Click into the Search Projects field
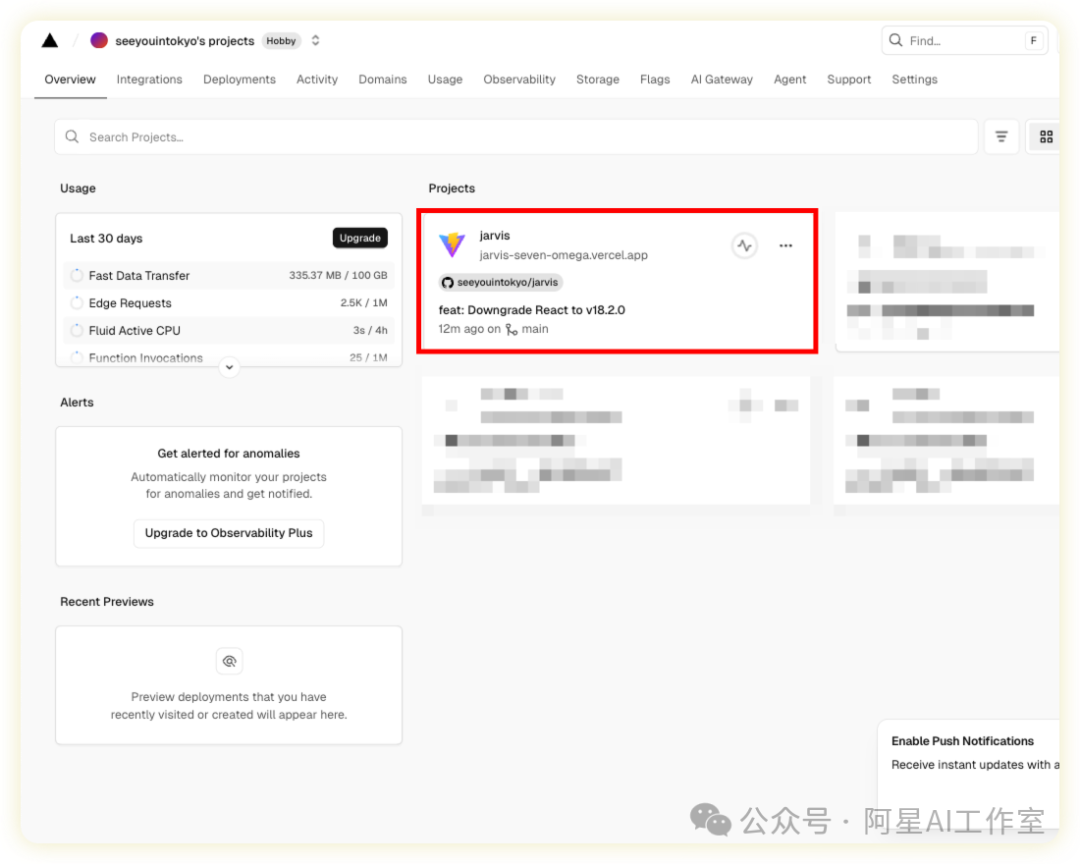 516,137
